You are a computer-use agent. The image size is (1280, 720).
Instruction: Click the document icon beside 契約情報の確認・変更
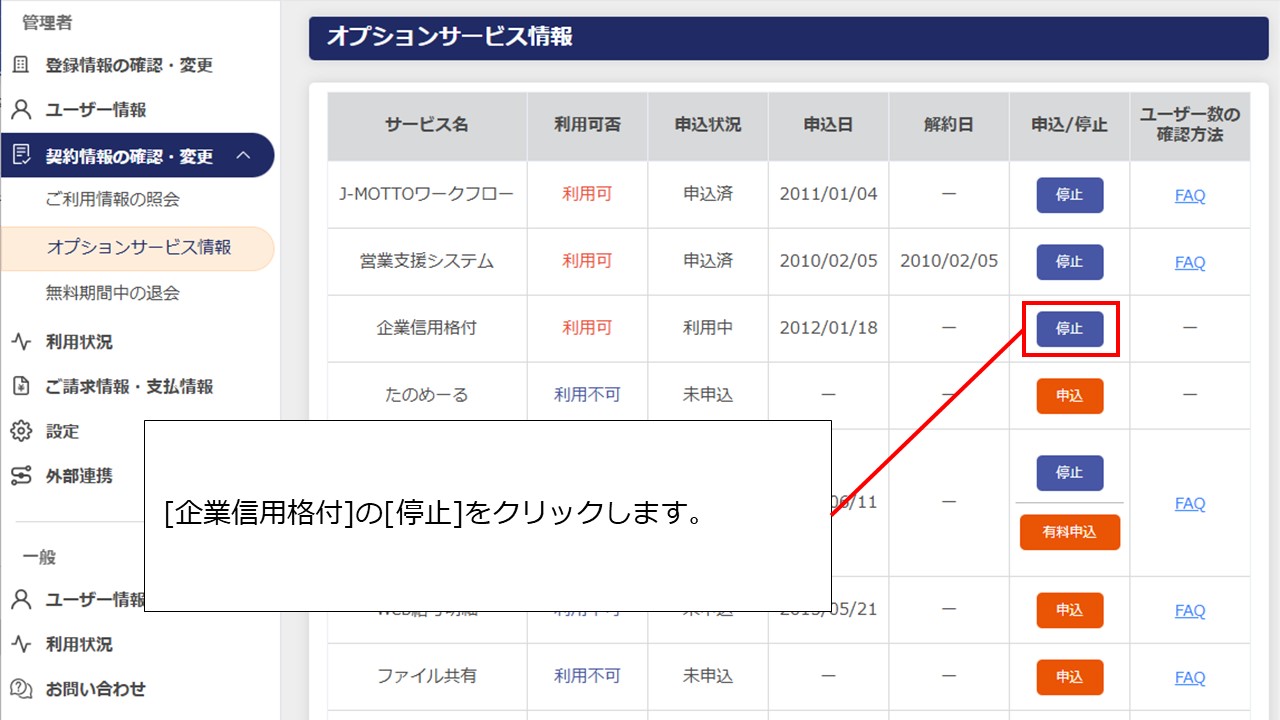[x=21, y=156]
